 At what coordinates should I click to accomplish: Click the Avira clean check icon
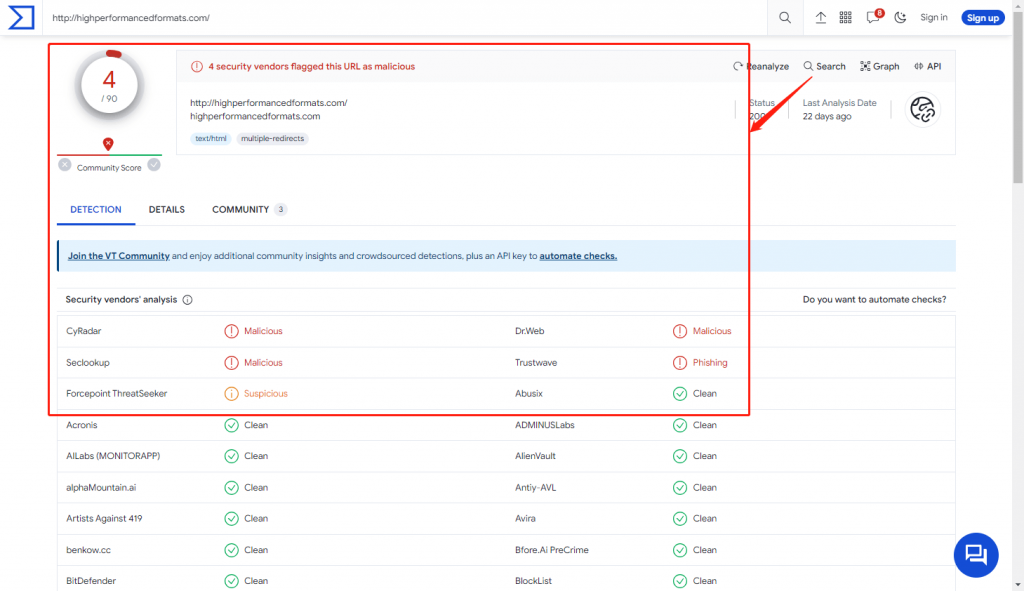[680, 519]
